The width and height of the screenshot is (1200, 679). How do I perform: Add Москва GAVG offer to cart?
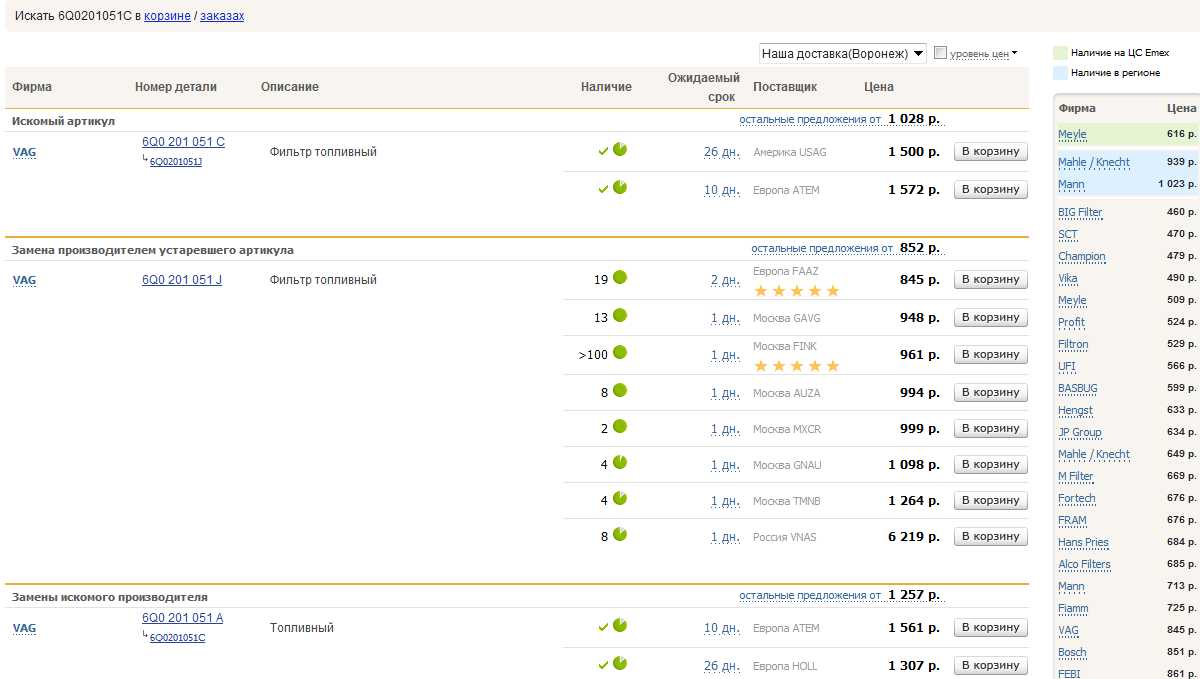click(x=990, y=318)
